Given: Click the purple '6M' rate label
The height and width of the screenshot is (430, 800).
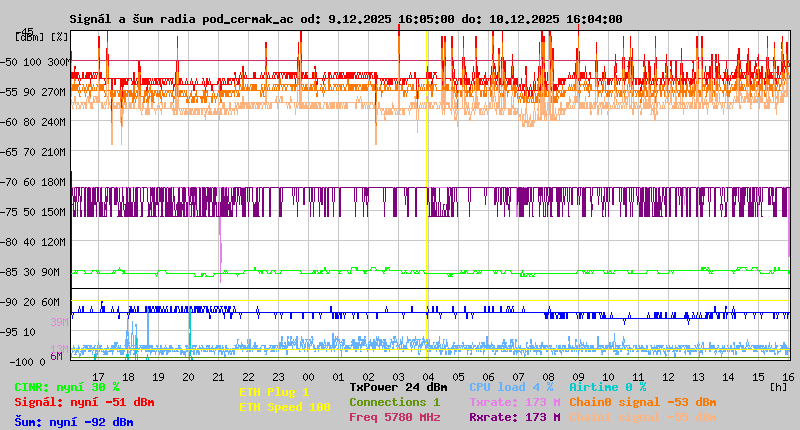Looking at the screenshot, I should (x=56, y=356).
